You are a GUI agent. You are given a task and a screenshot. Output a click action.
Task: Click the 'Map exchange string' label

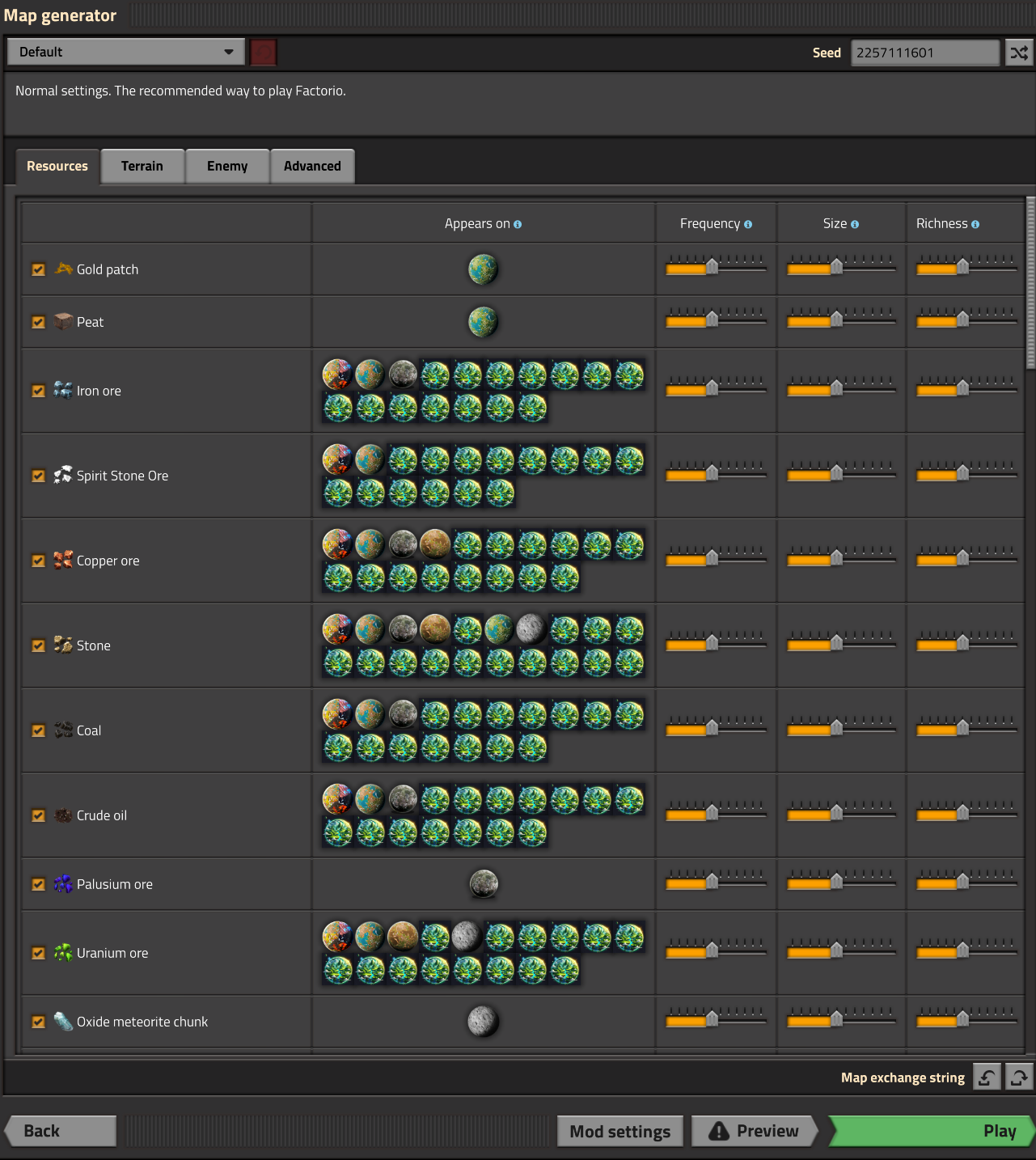pos(903,1077)
